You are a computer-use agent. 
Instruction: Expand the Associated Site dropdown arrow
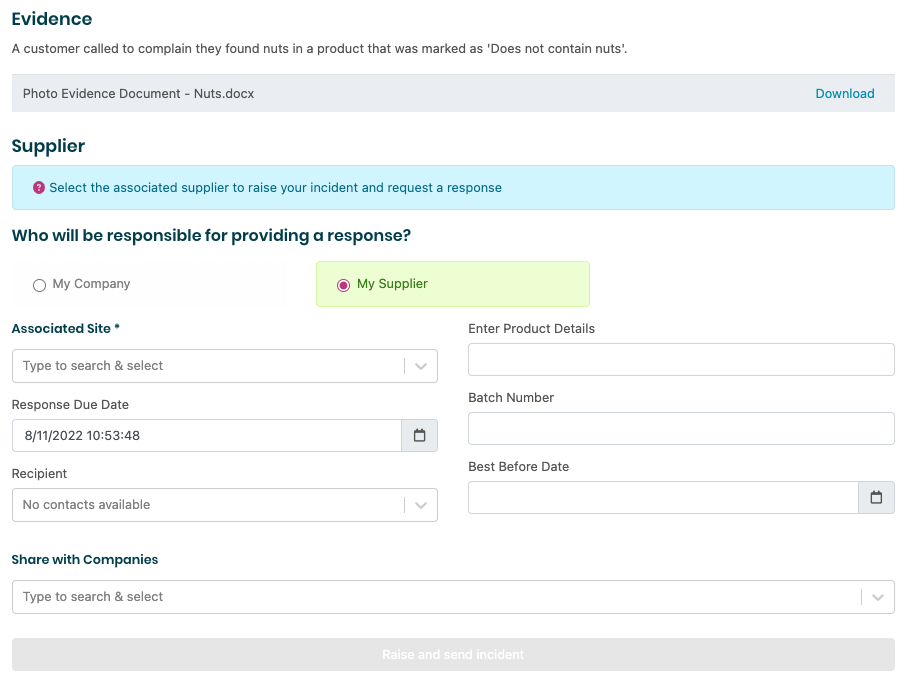coord(421,366)
